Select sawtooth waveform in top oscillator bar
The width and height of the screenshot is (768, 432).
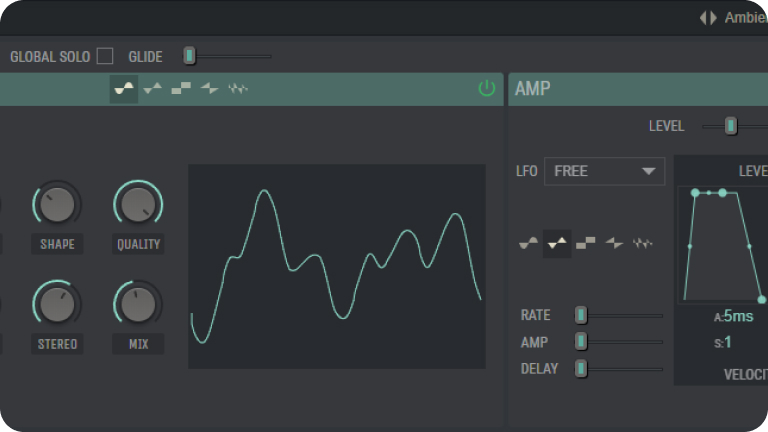209,89
